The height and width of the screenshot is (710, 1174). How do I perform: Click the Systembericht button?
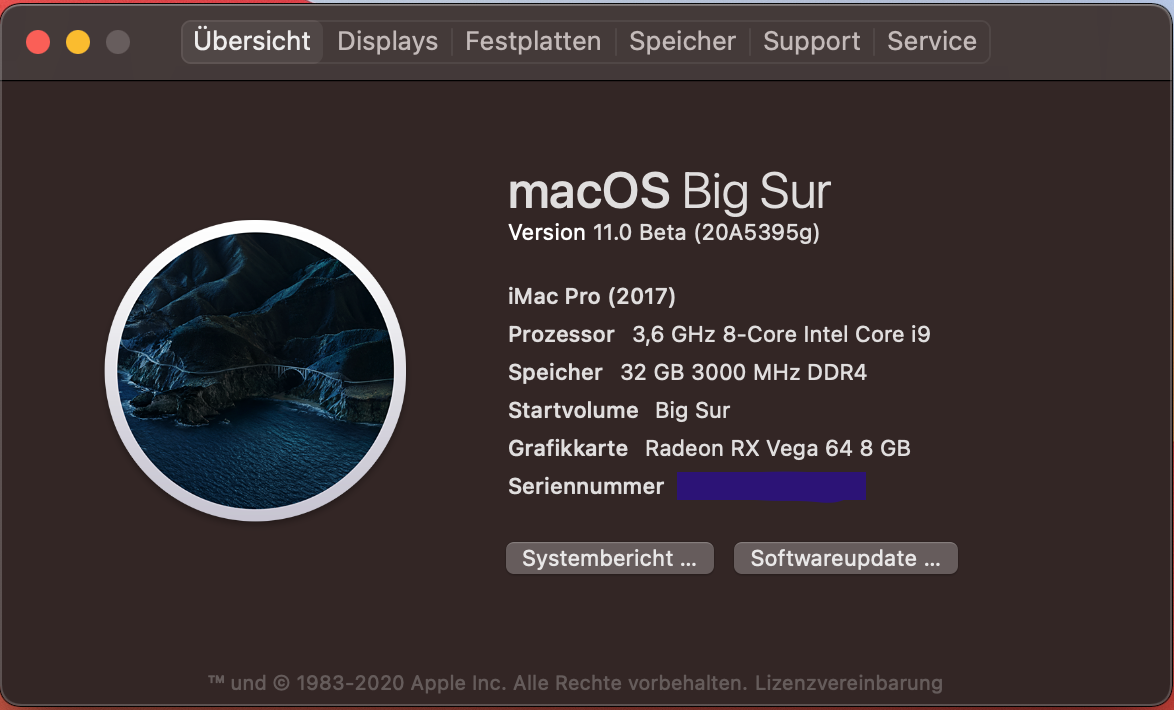coord(609,559)
